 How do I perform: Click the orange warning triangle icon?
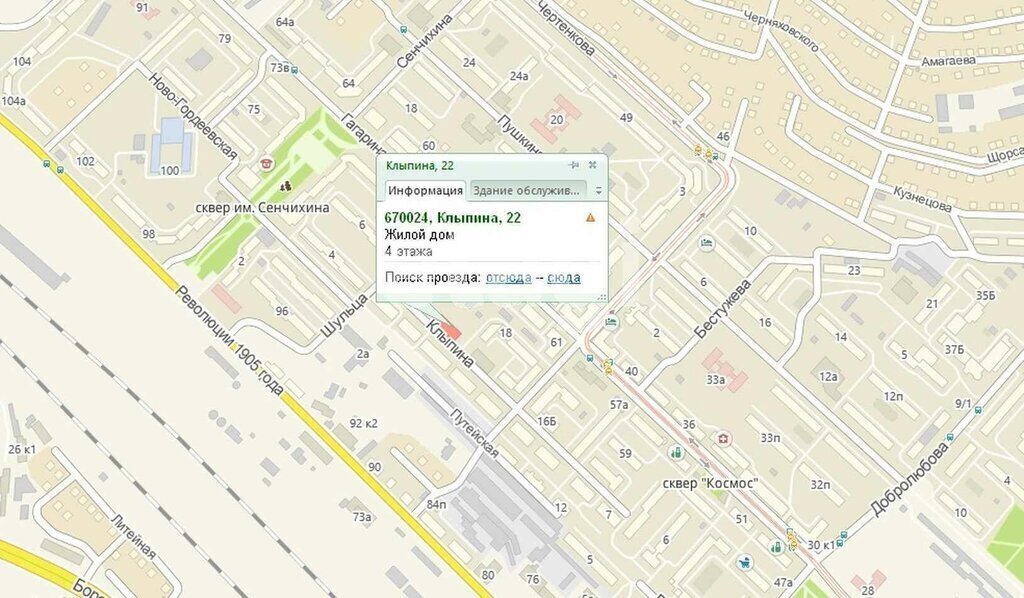click(x=590, y=217)
